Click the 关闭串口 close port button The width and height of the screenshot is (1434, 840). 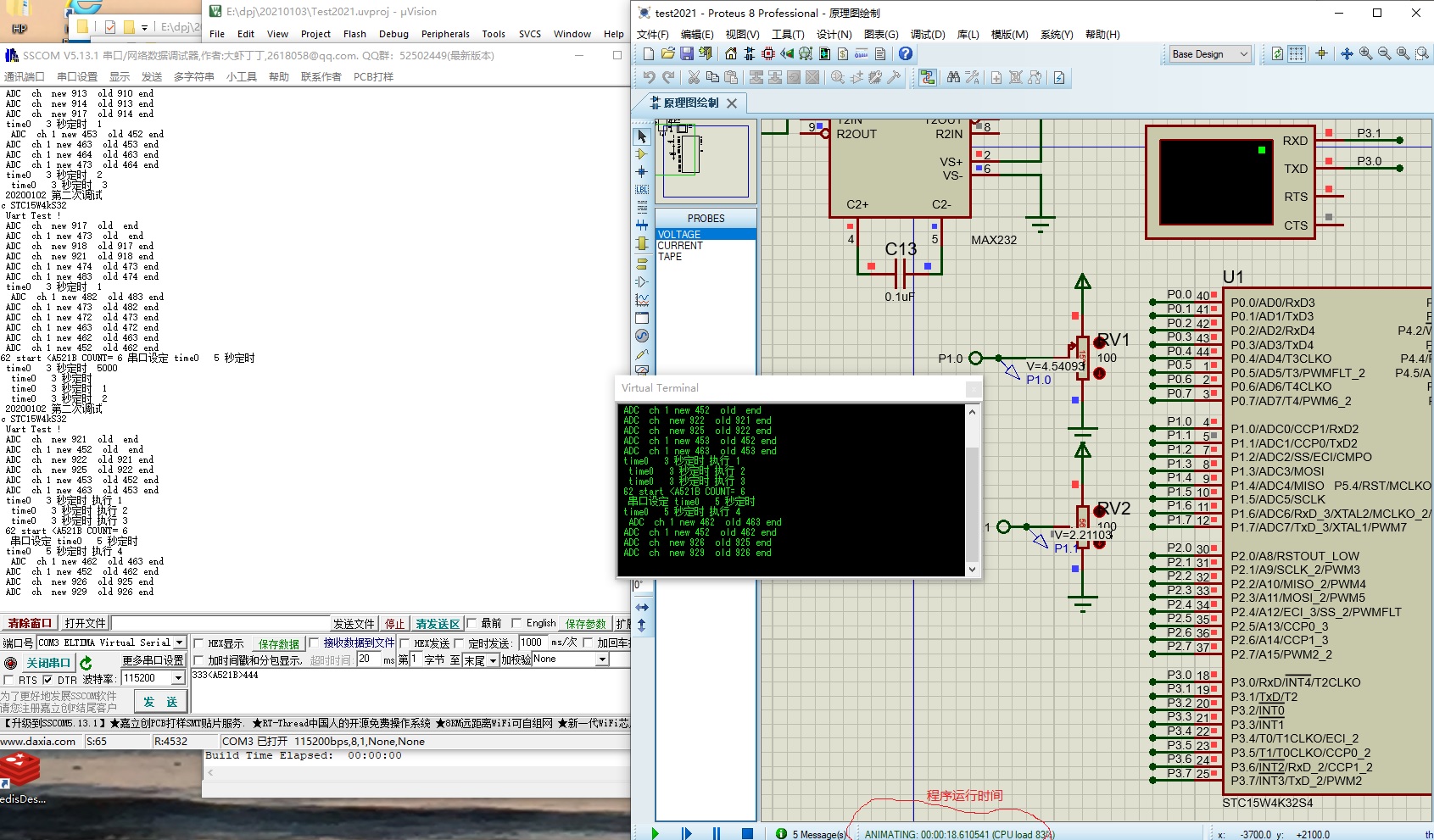coord(48,663)
